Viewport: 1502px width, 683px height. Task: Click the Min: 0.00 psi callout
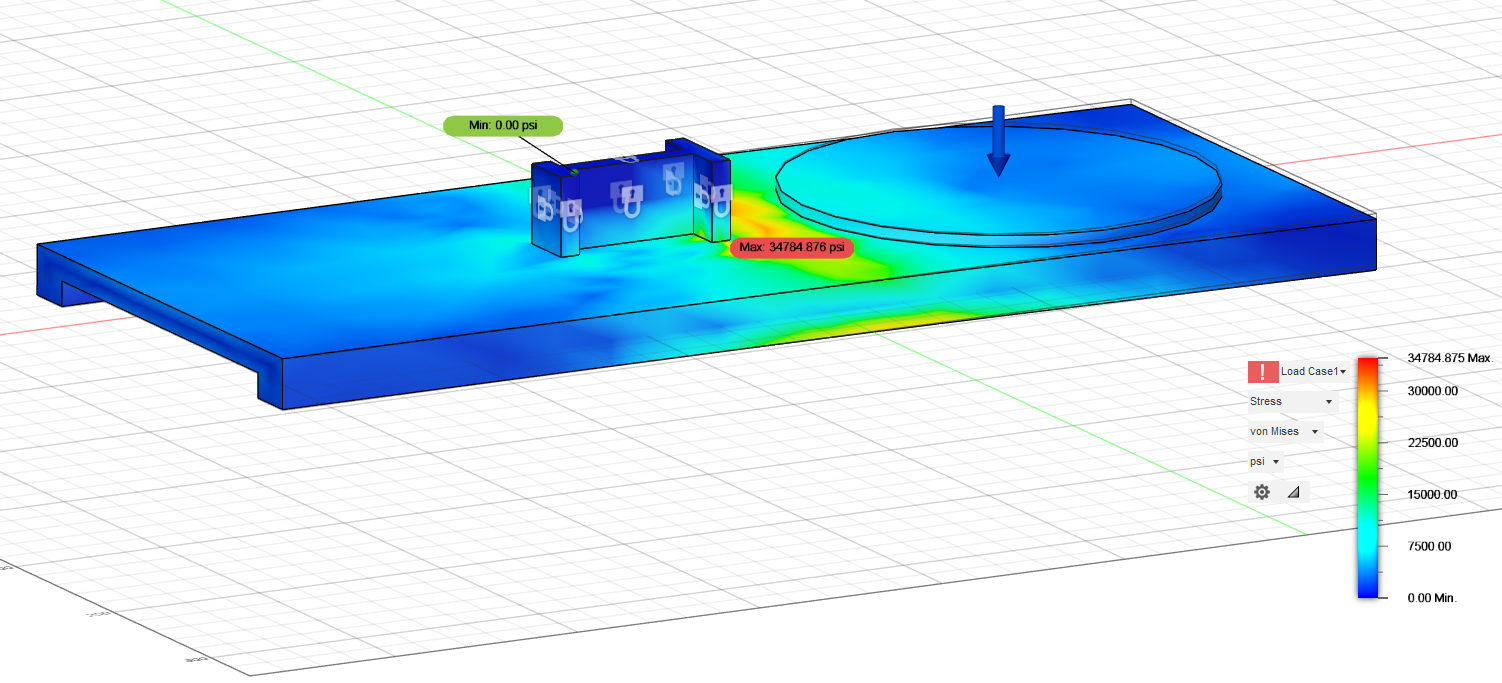pyautogui.click(x=503, y=125)
